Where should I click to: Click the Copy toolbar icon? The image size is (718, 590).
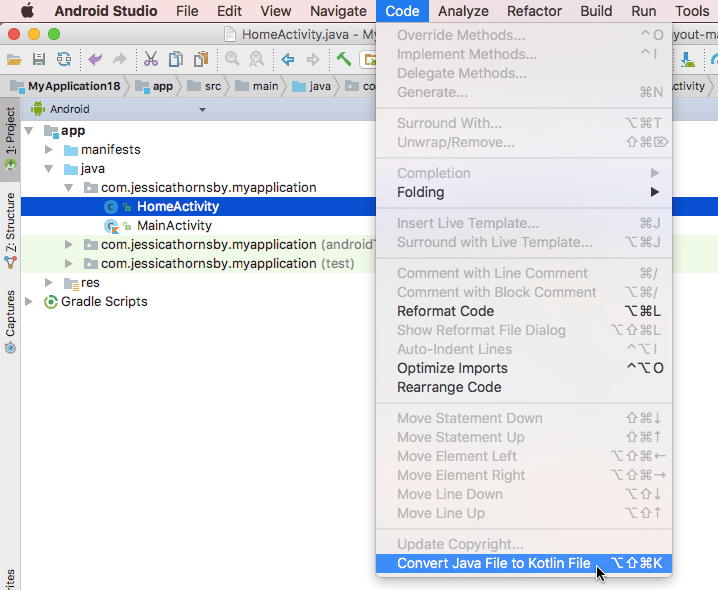click(175, 60)
